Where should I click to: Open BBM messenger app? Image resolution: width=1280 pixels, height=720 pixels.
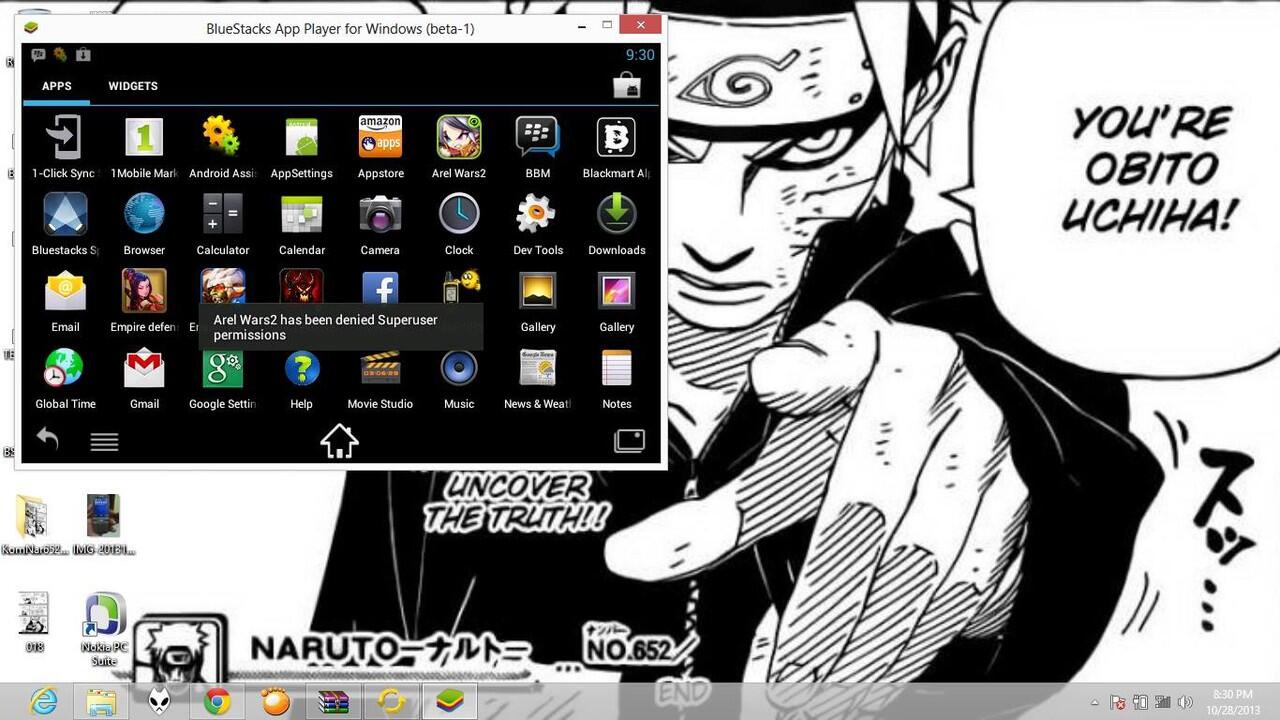[x=538, y=137]
